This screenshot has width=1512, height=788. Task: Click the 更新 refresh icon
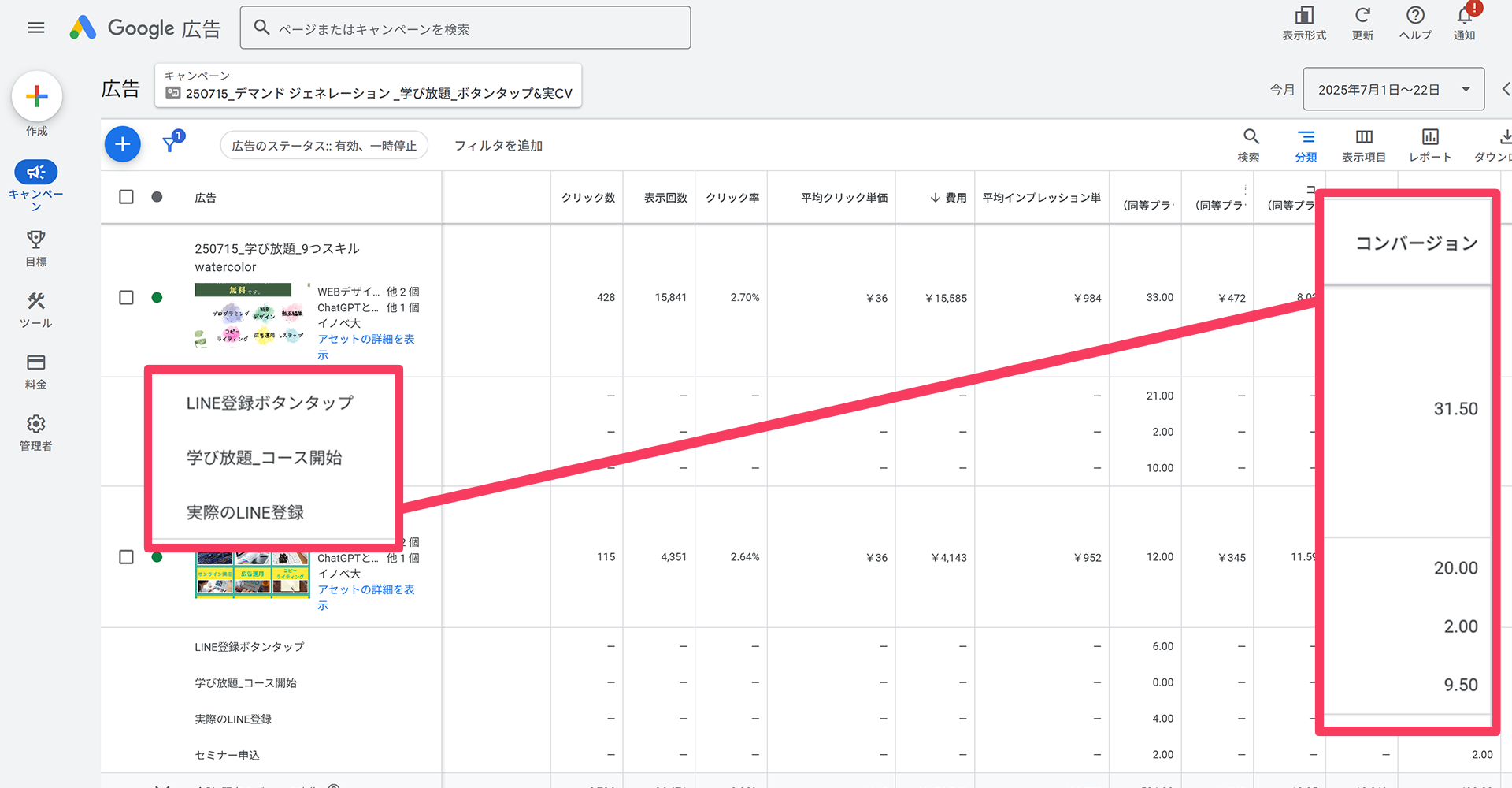1362,17
